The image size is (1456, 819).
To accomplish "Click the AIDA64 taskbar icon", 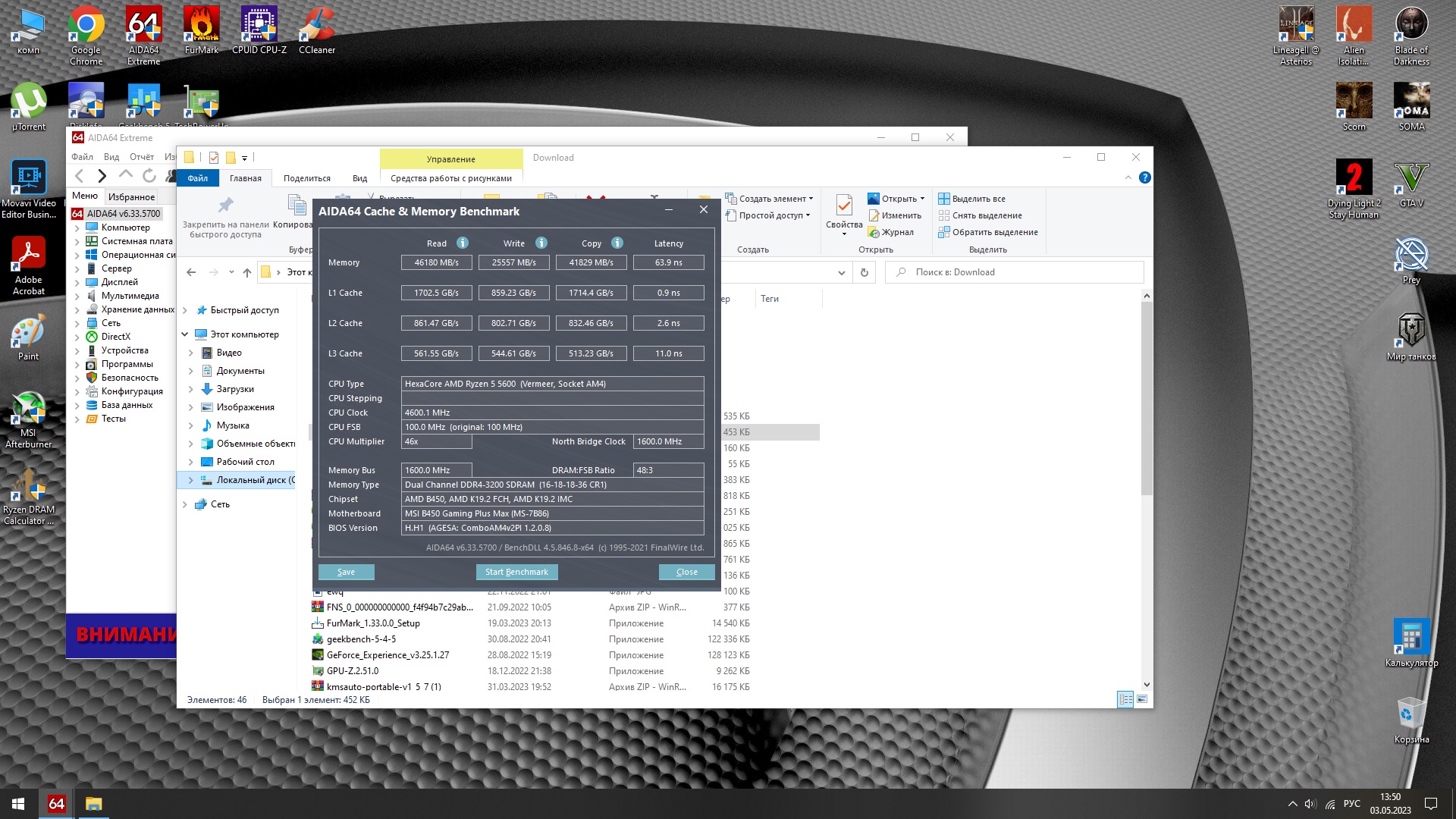I will click(56, 803).
